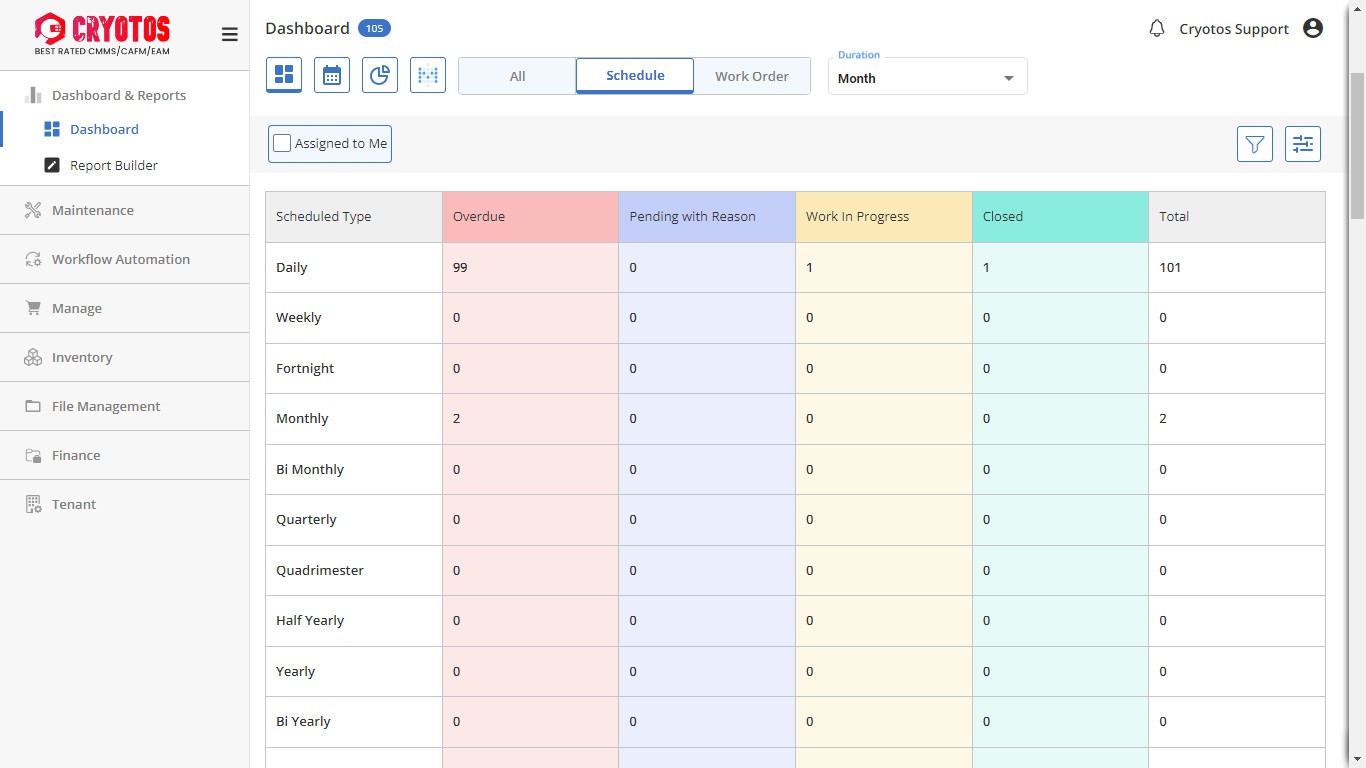Open the calendar view icon
Screen dimensions: 1366x768
(332, 75)
